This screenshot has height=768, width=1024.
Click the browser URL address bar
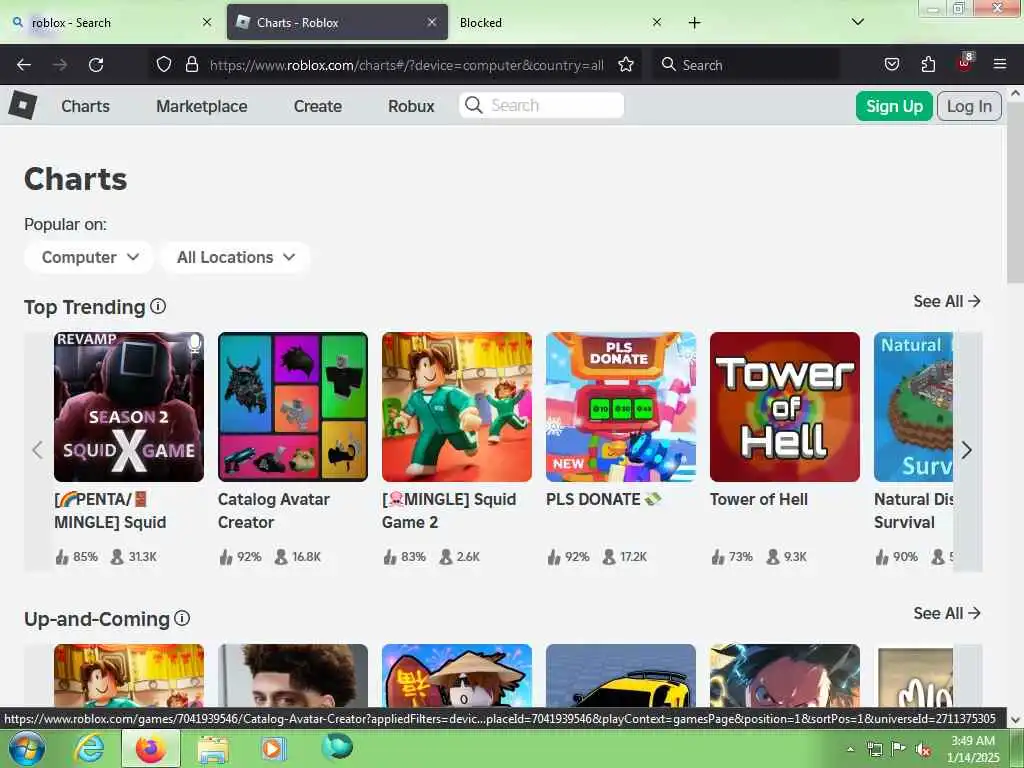[x=406, y=65]
